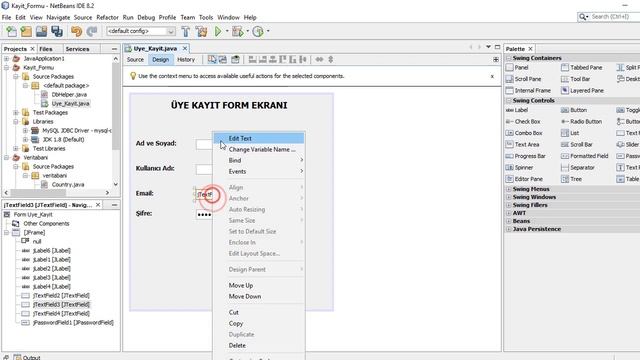Click the Open Project toolbar icon
This screenshot has height=360, width=640.
pos(41,31)
